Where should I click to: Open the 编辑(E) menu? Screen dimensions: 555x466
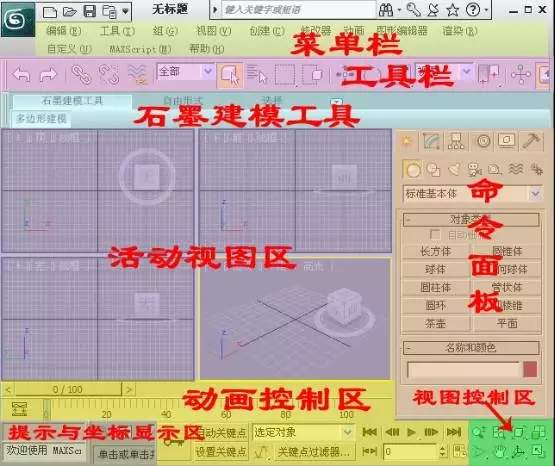click(x=64, y=31)
